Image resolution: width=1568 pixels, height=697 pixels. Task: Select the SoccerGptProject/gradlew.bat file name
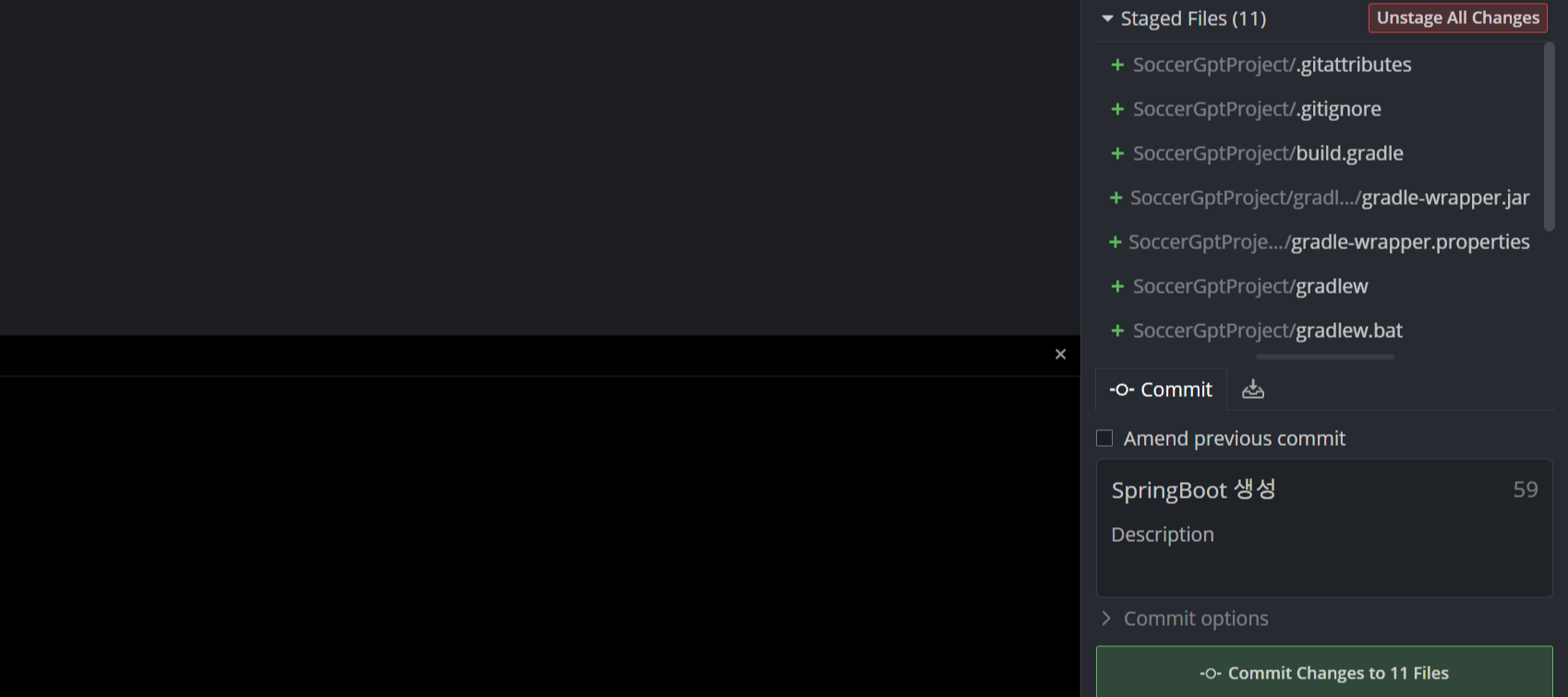(1268, 330)
